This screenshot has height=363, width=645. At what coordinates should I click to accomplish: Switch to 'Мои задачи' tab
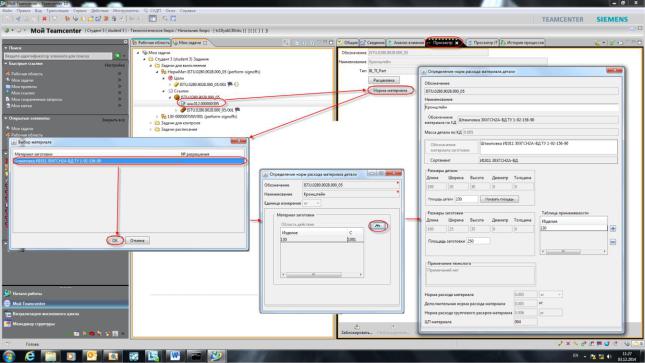190,42
